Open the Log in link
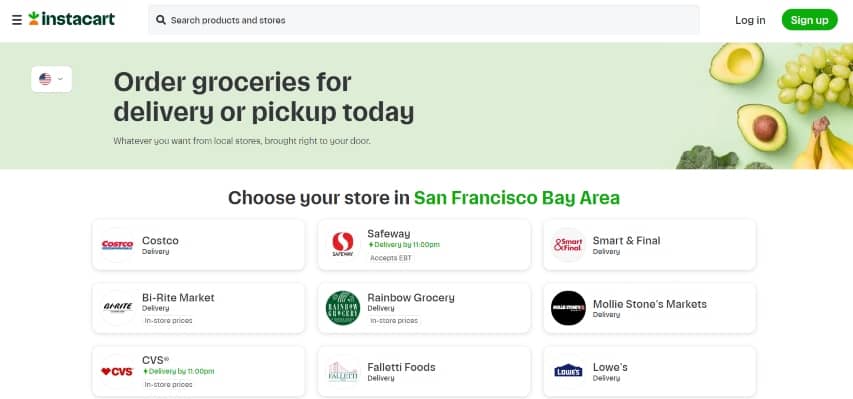Screen dimensions: 853x399 click(750, 20)
